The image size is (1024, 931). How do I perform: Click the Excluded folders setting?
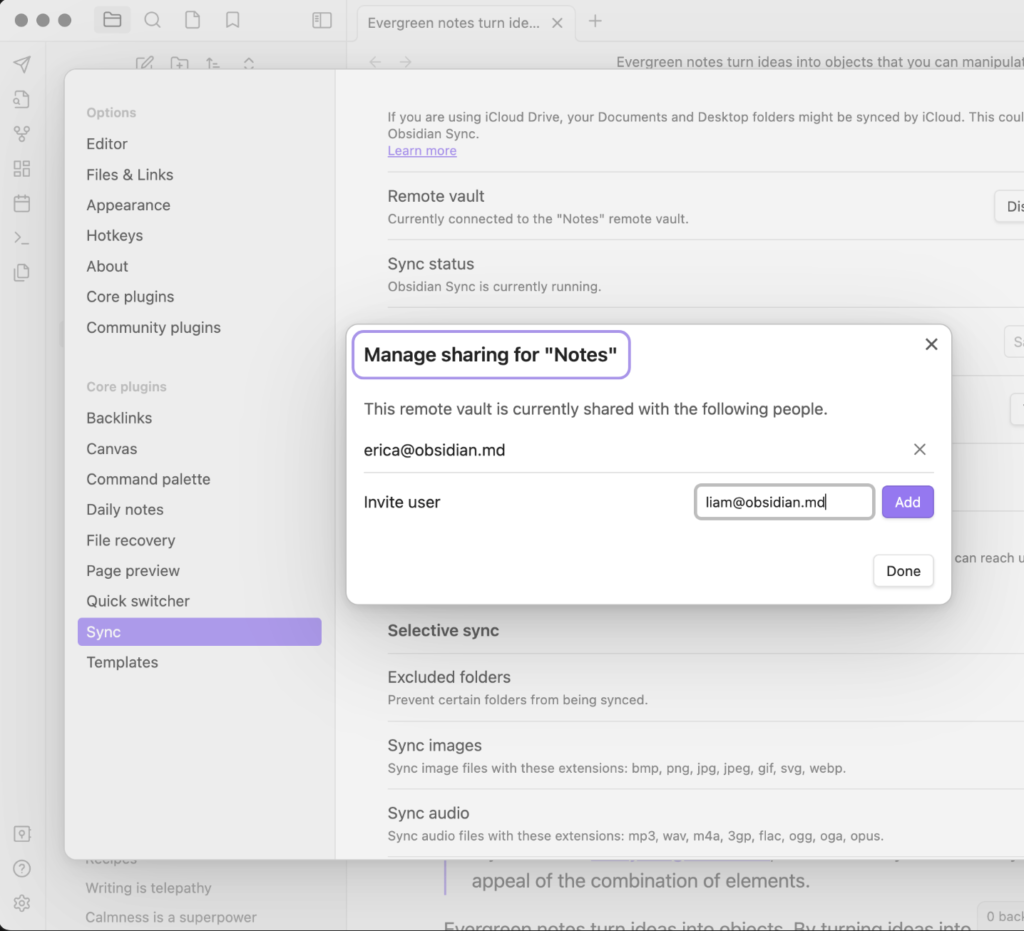[x=449, y=677]
